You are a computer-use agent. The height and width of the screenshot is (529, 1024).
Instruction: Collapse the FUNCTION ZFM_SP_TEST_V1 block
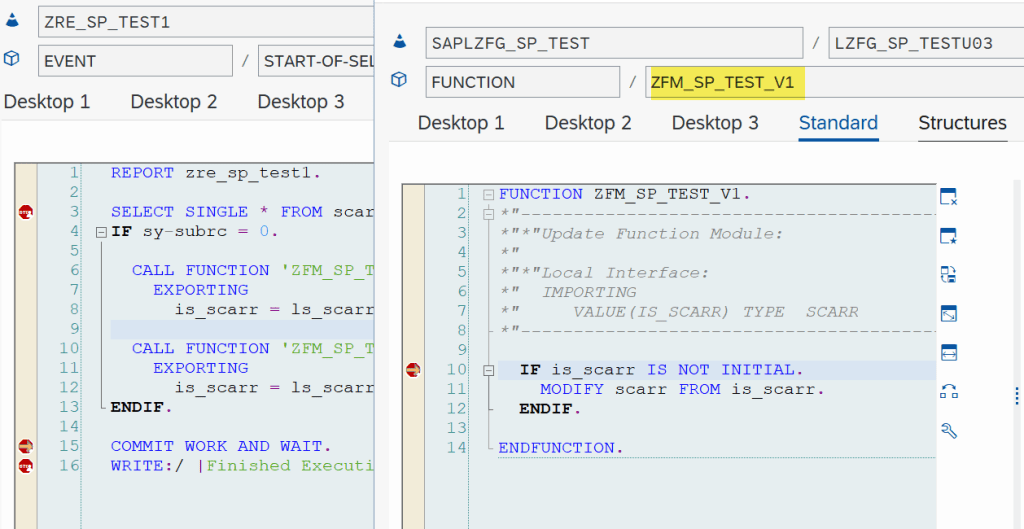coord(488,195)
